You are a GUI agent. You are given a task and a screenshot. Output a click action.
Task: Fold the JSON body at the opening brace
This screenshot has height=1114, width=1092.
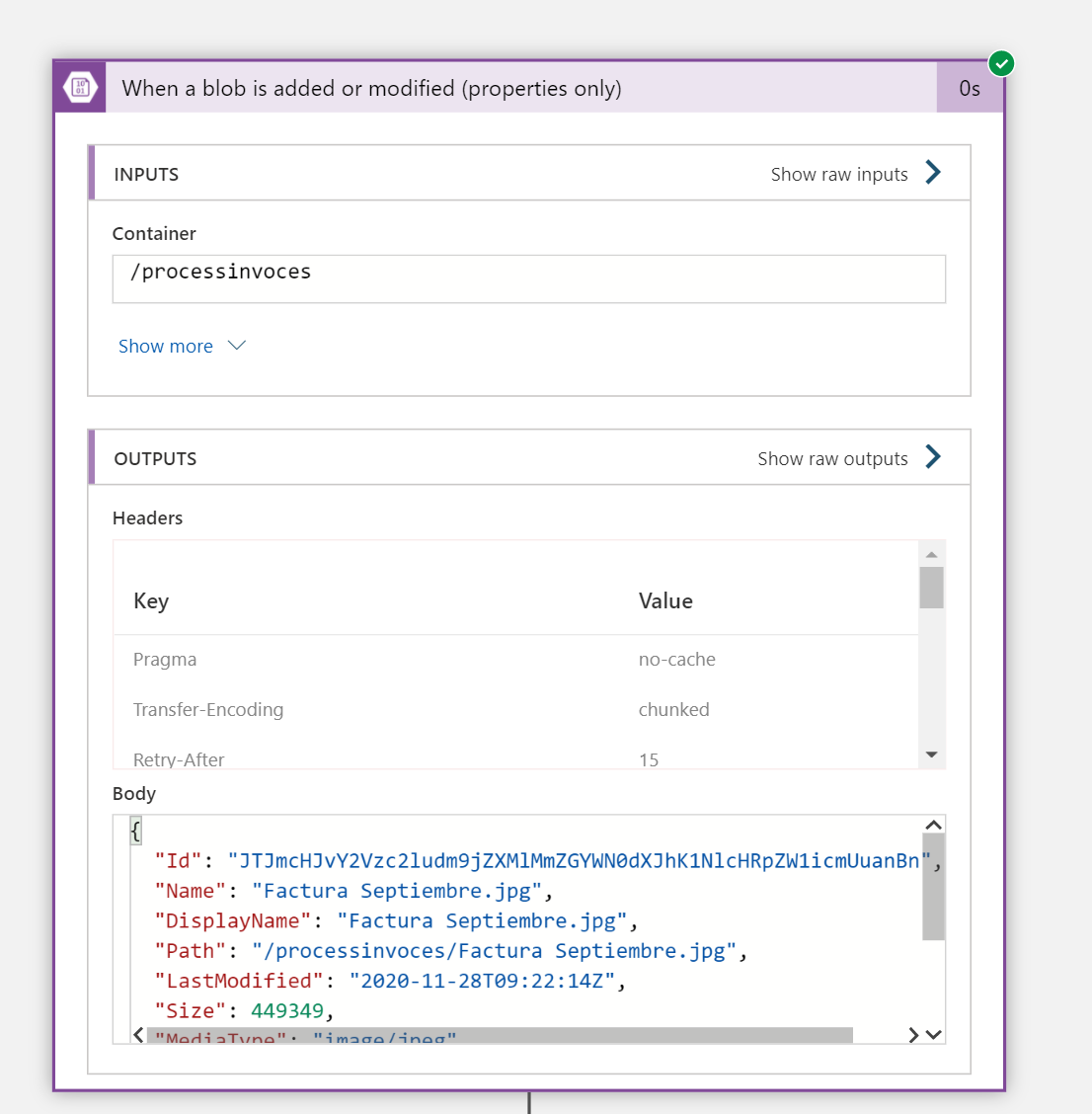(135, 831)
